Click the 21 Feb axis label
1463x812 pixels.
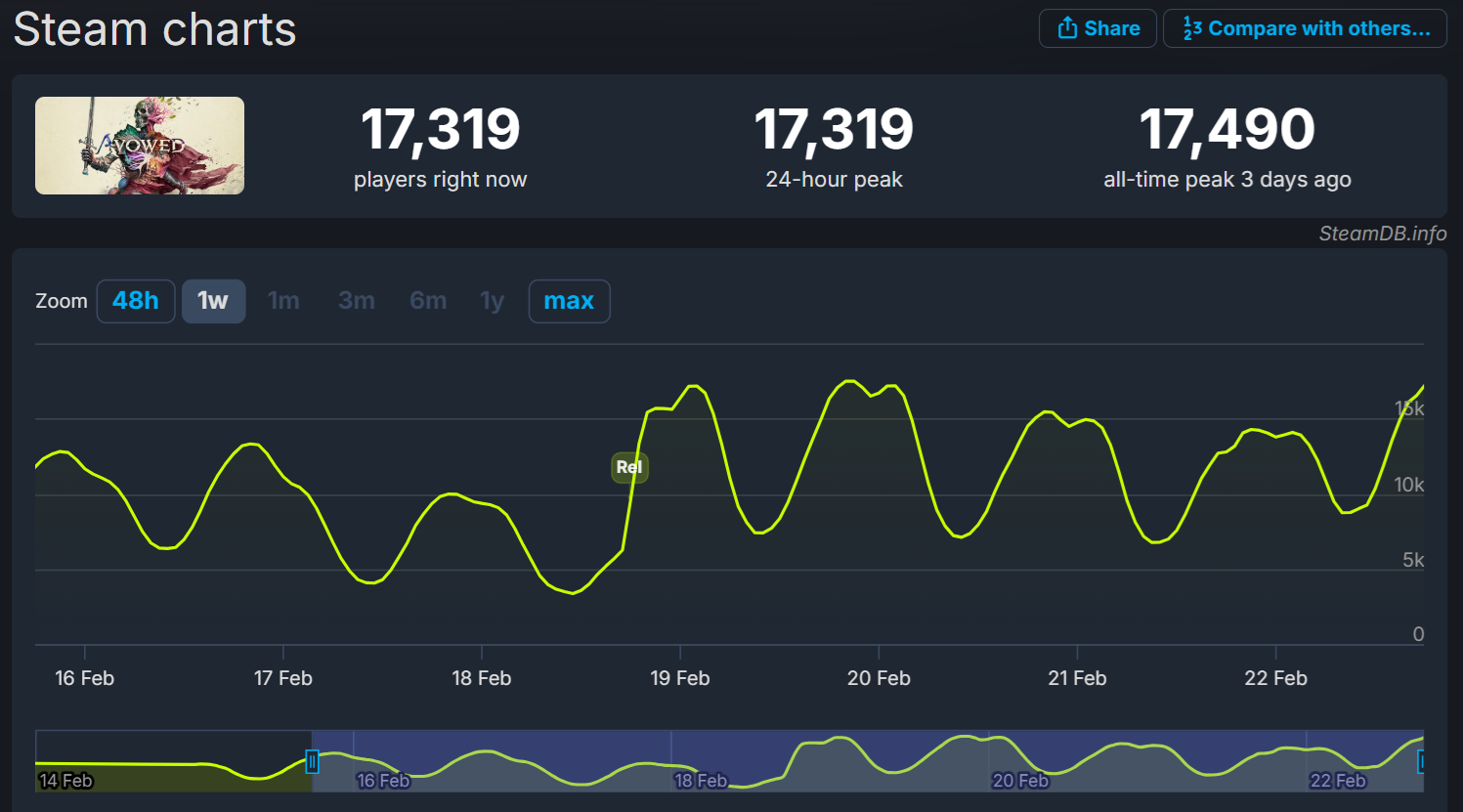[1077, 678]
